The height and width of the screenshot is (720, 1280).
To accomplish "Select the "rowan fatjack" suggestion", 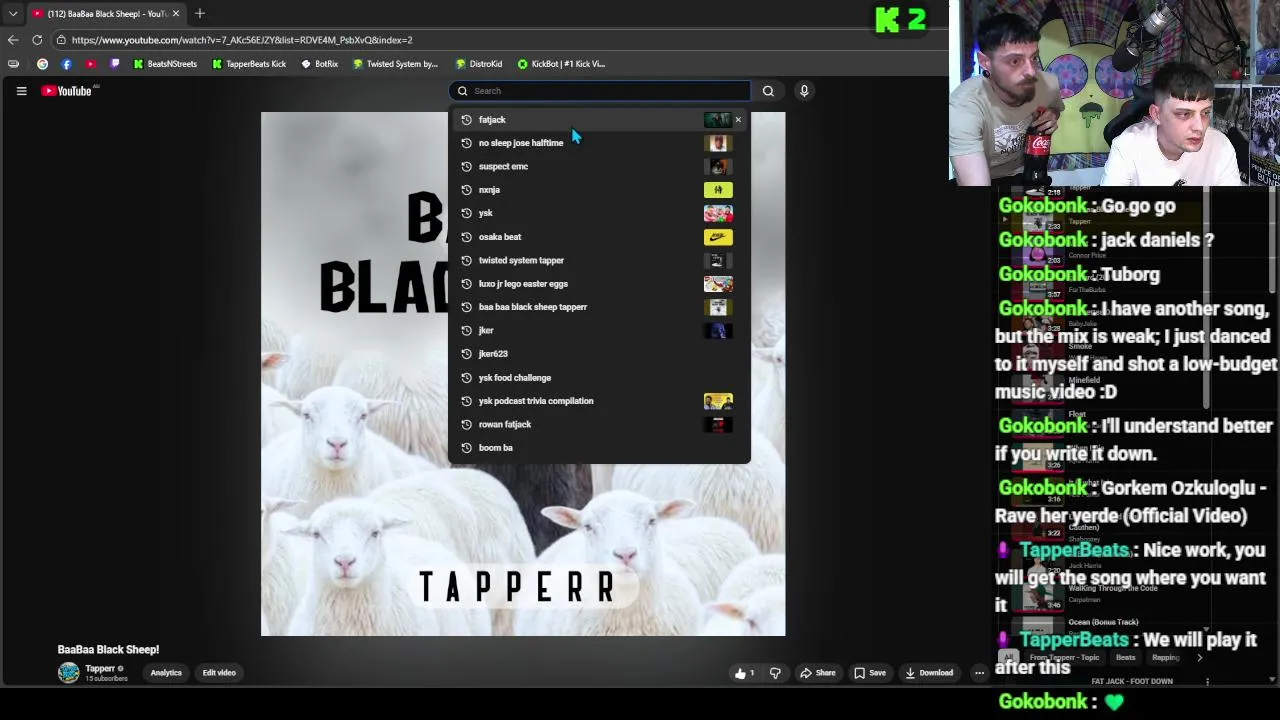I will coord(599,424).
